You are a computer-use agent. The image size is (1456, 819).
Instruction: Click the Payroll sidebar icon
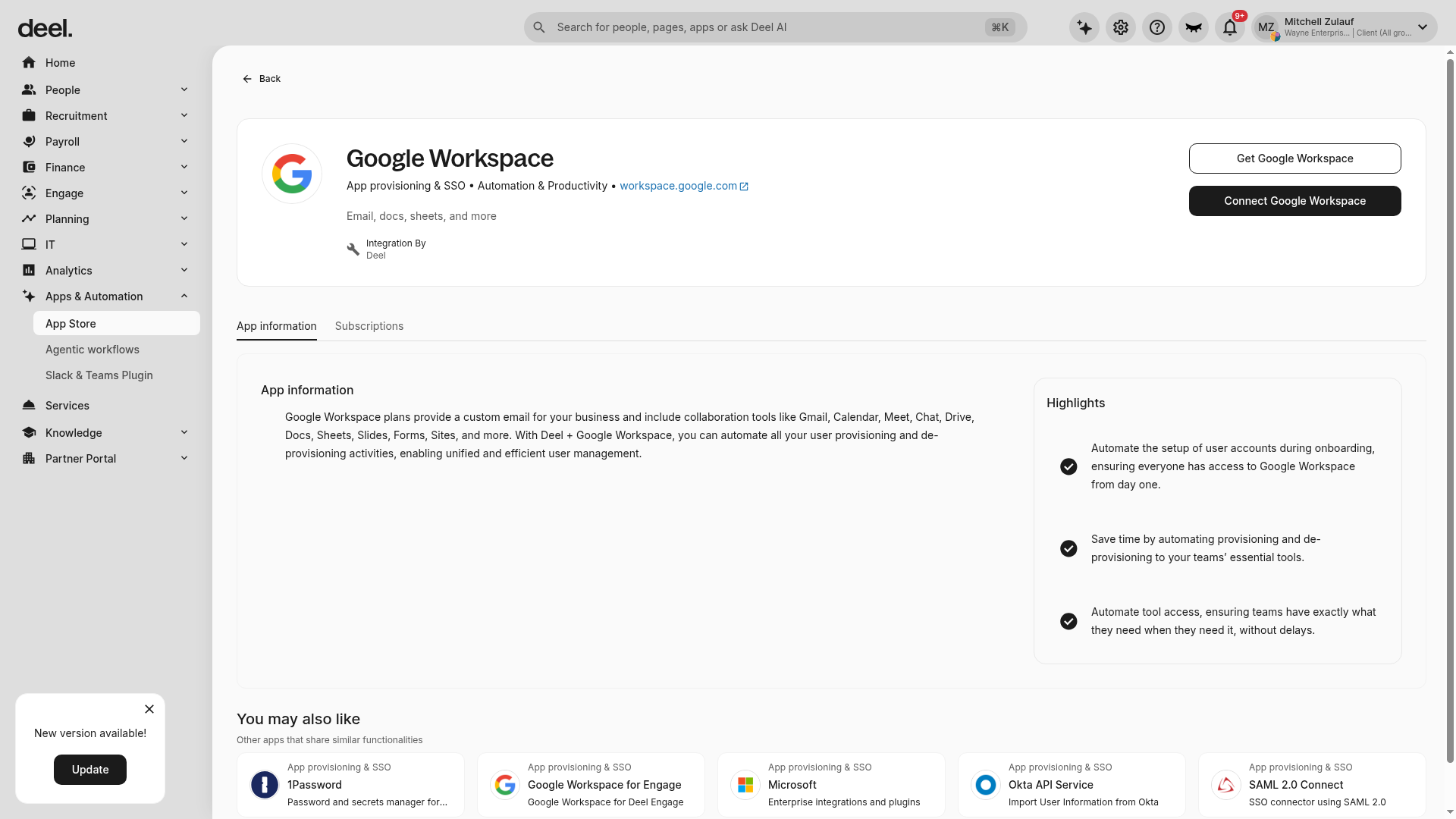[29, 141]
